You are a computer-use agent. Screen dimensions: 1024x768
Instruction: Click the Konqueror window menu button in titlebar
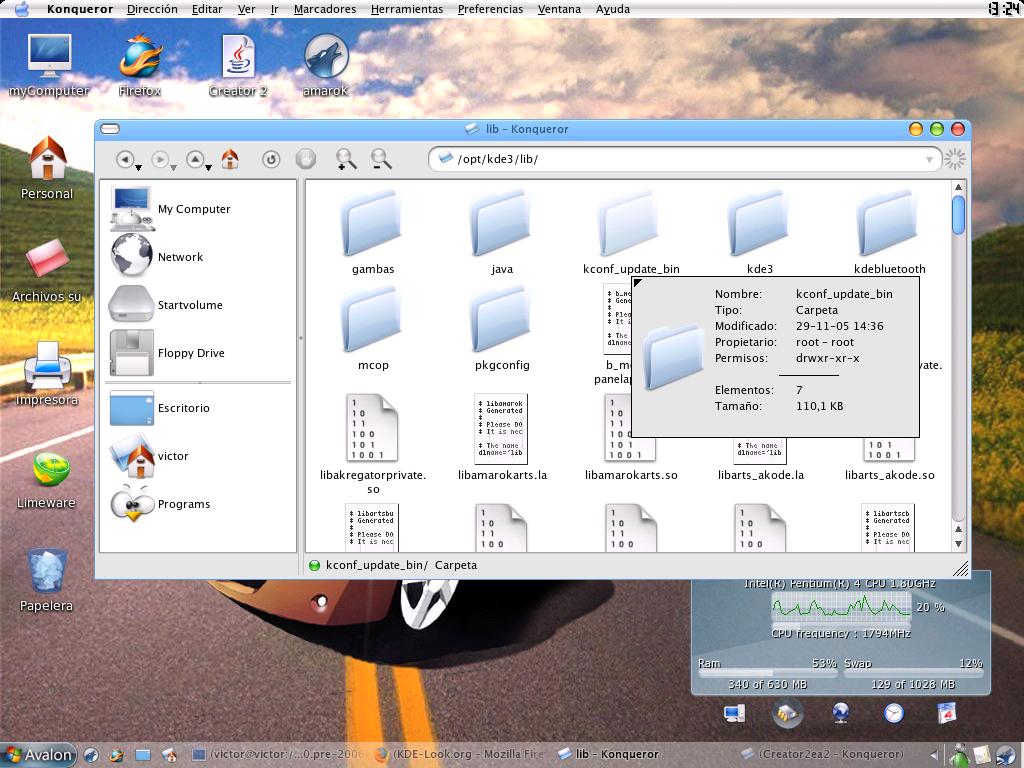pyautogui.click(x=110, y=129)
